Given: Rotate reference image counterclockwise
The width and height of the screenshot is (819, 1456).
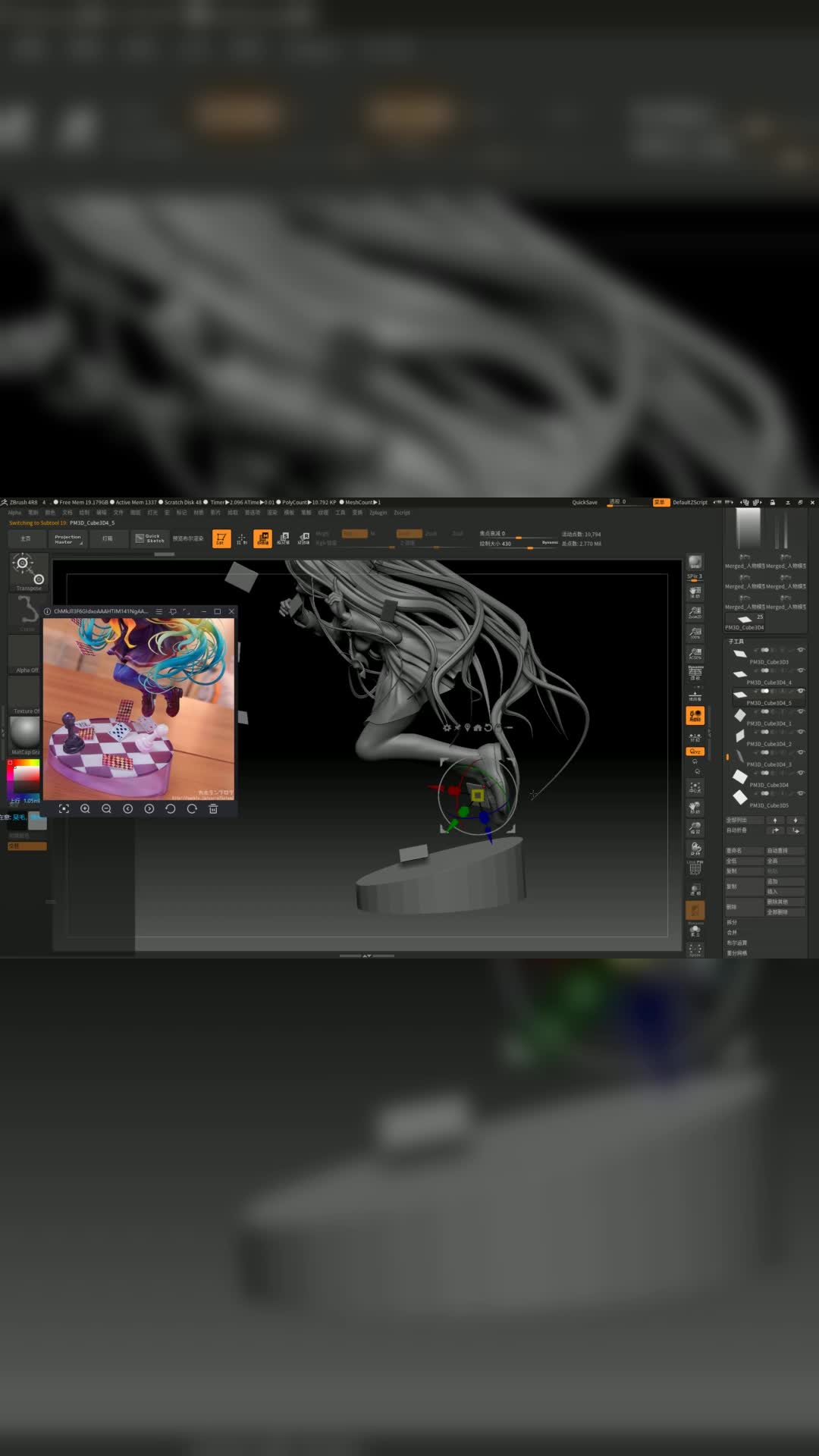Looking at the screenshot, I should point(171,809).
